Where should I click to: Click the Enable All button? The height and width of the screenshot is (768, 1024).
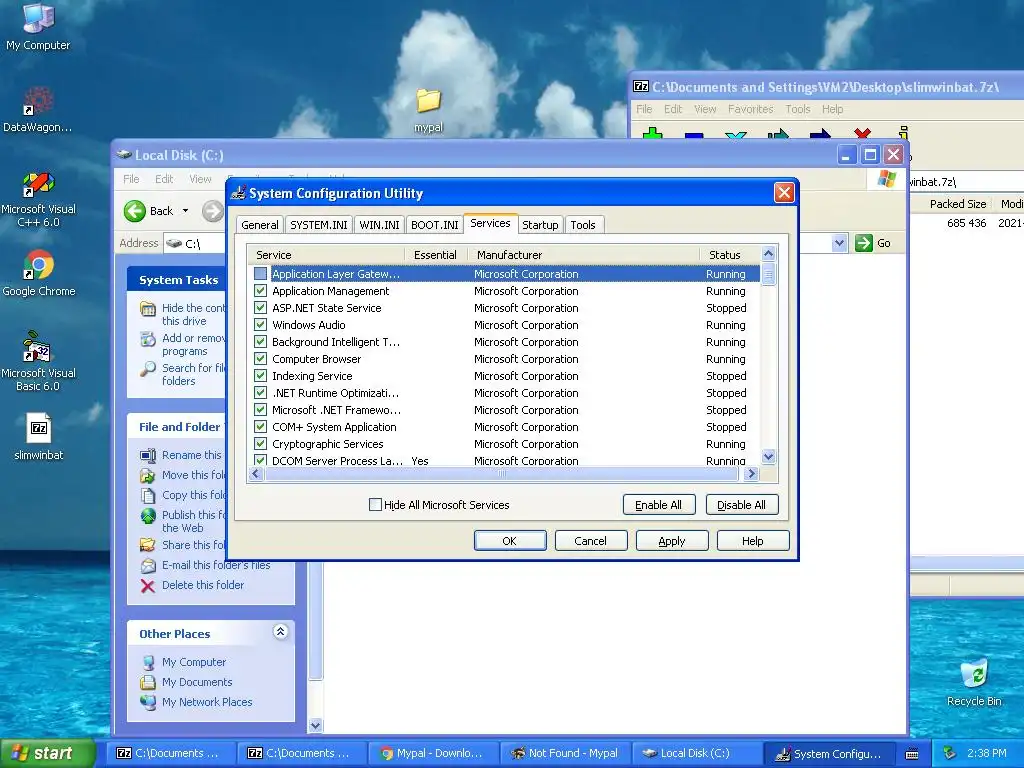pyautogui.click(x=658, y=505)
